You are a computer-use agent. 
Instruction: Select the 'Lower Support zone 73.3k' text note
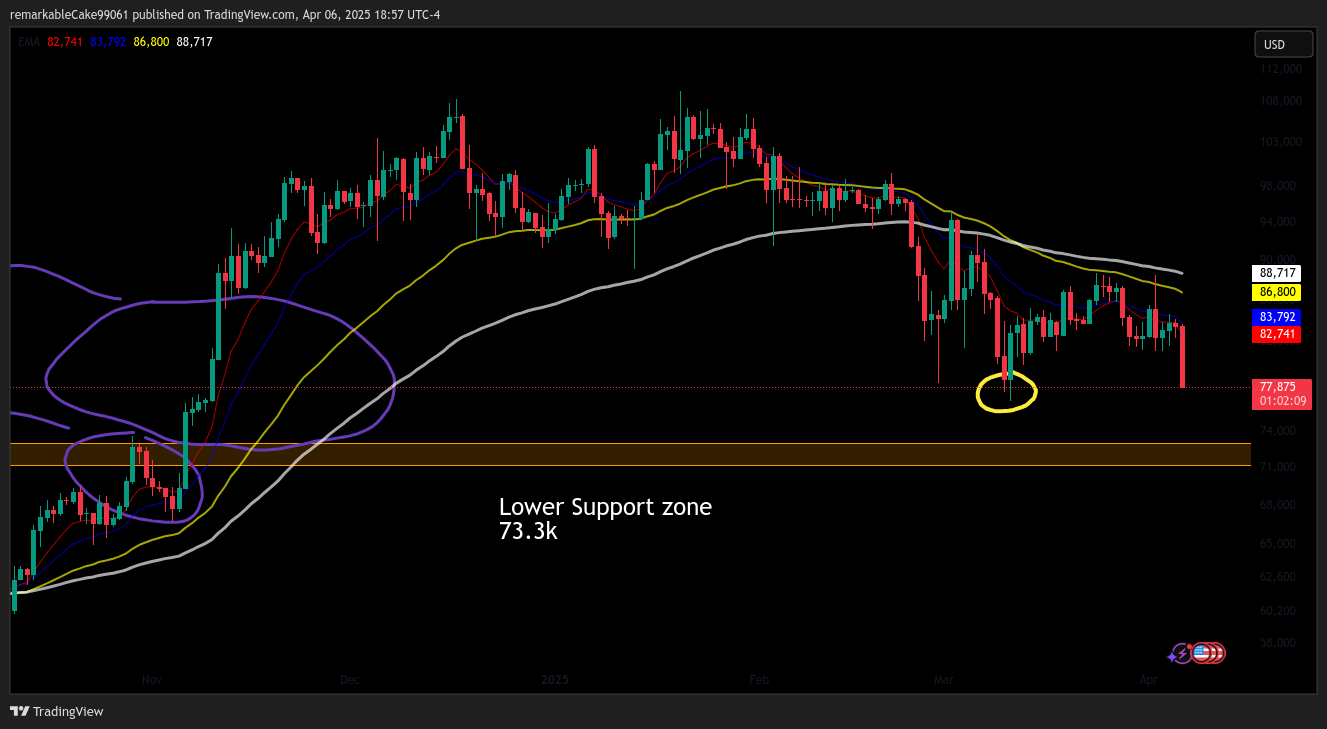605,519
